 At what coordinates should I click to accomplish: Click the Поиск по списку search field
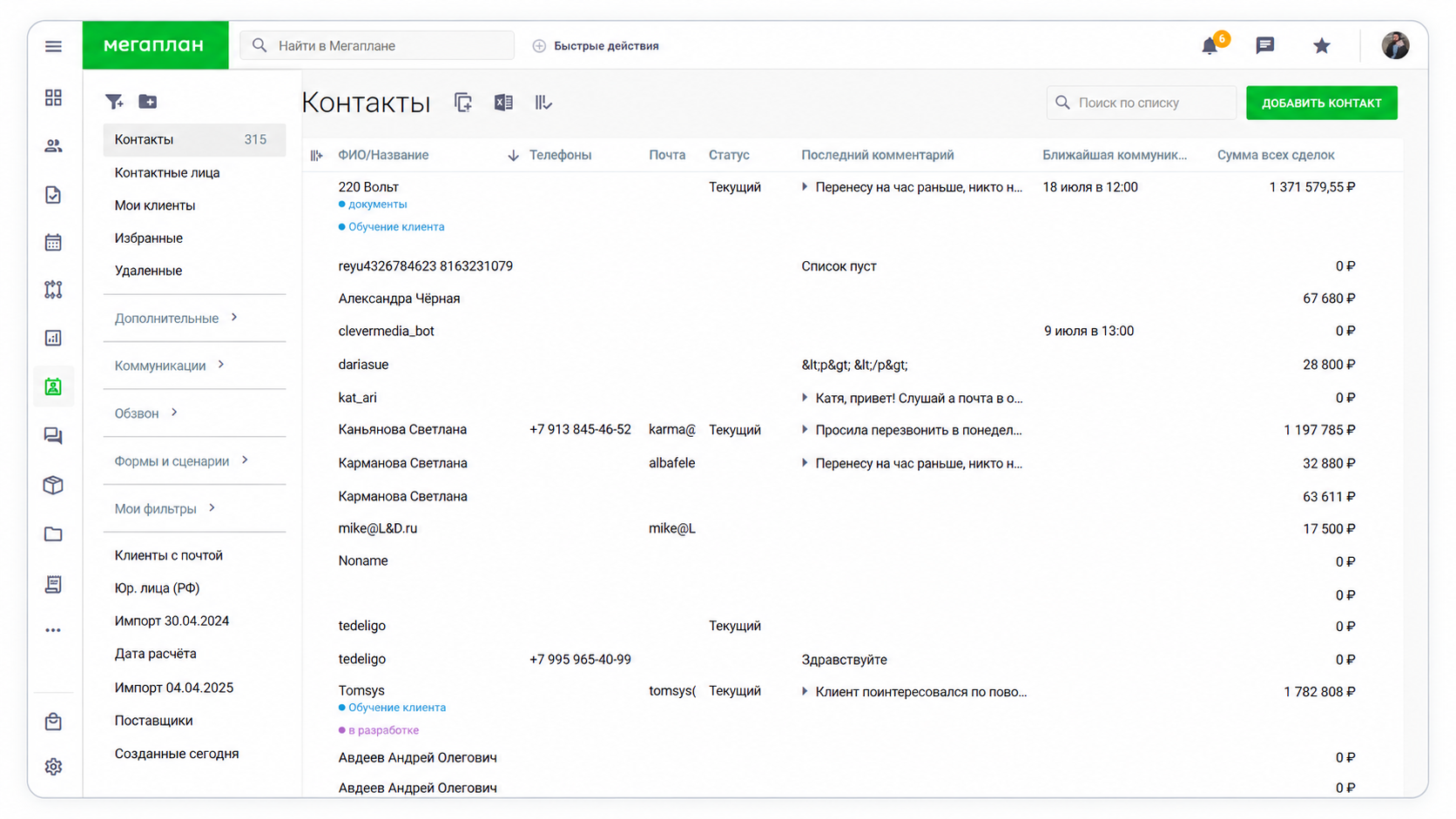coord(1141,103)
